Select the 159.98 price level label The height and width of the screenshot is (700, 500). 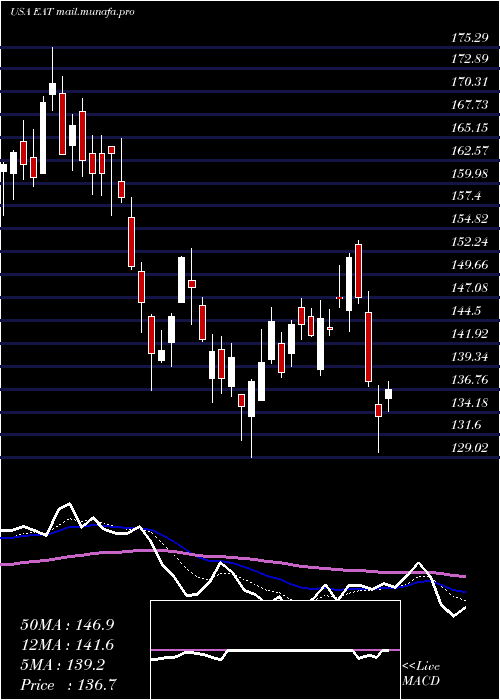point(469,174)
